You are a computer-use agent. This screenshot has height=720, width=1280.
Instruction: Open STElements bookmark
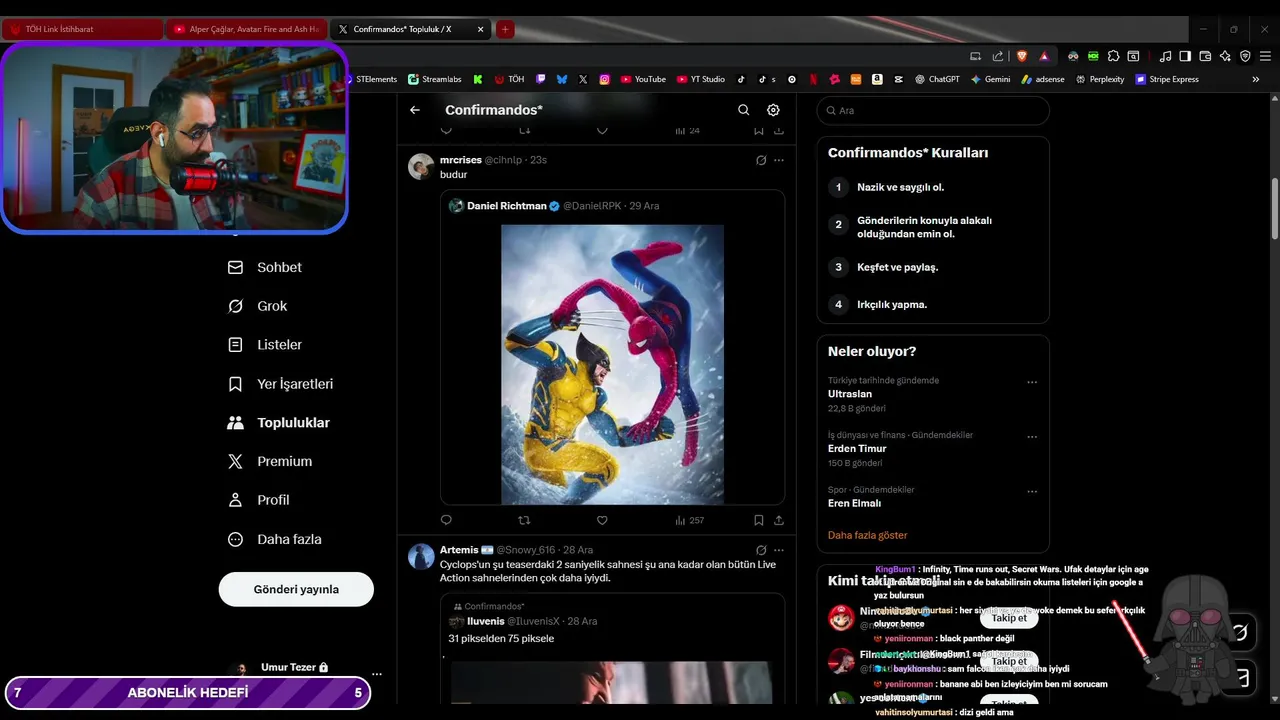(x=370, y=79)
